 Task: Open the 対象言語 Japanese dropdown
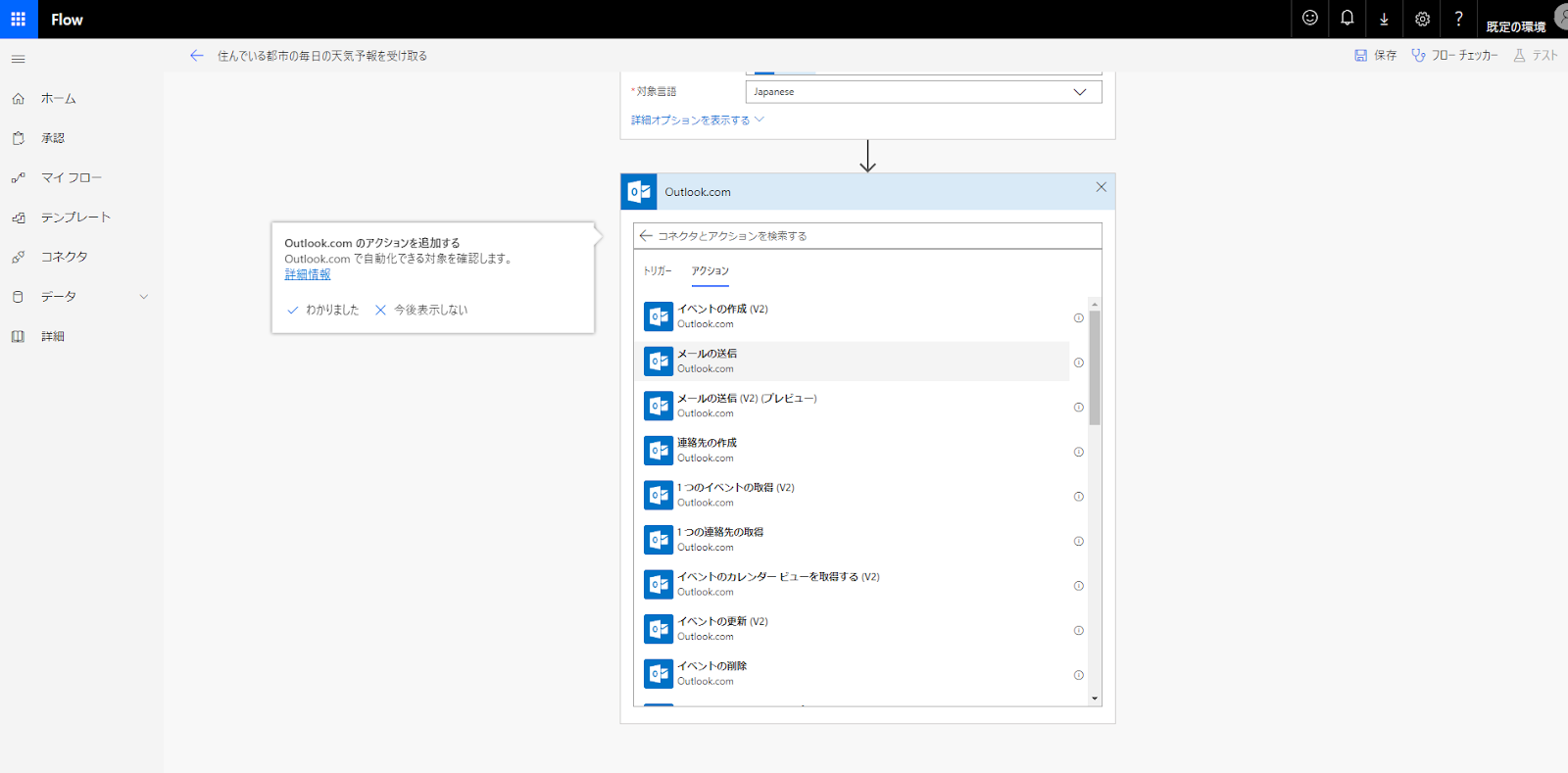(x=923, y=92)
